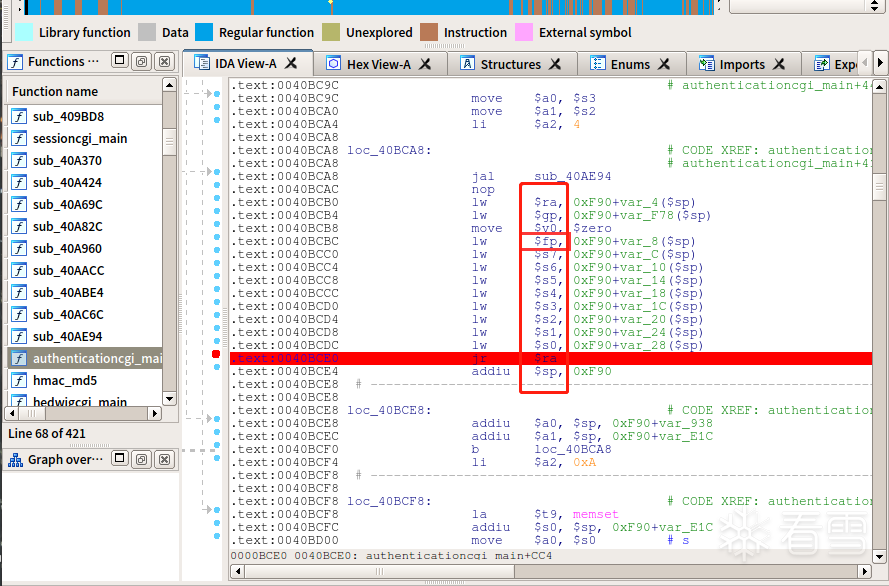Open the Structures tab
889x586 pixels.
(x=510, y=64)
